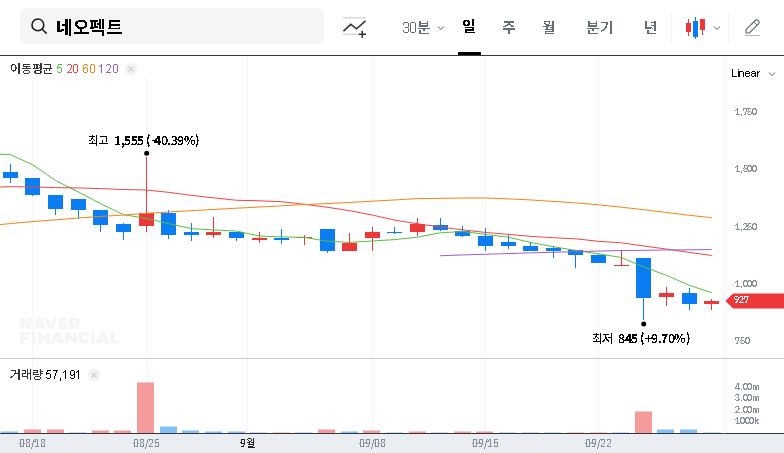Click the current price 927 tag
The height and width of the screenshot is (453, 784).
click(x=755, y=300)
